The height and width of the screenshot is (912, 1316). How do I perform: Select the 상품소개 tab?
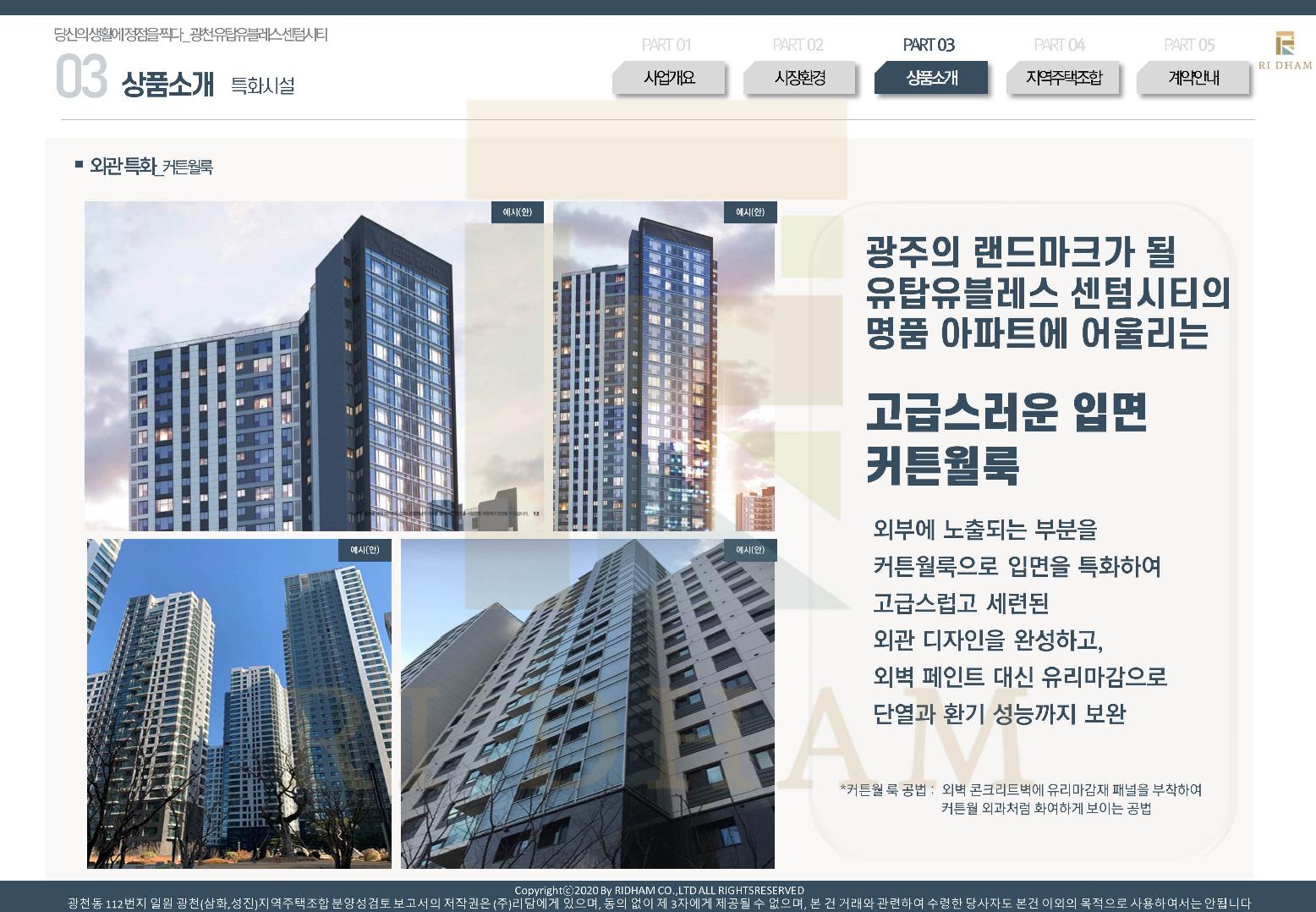(931, 78)
